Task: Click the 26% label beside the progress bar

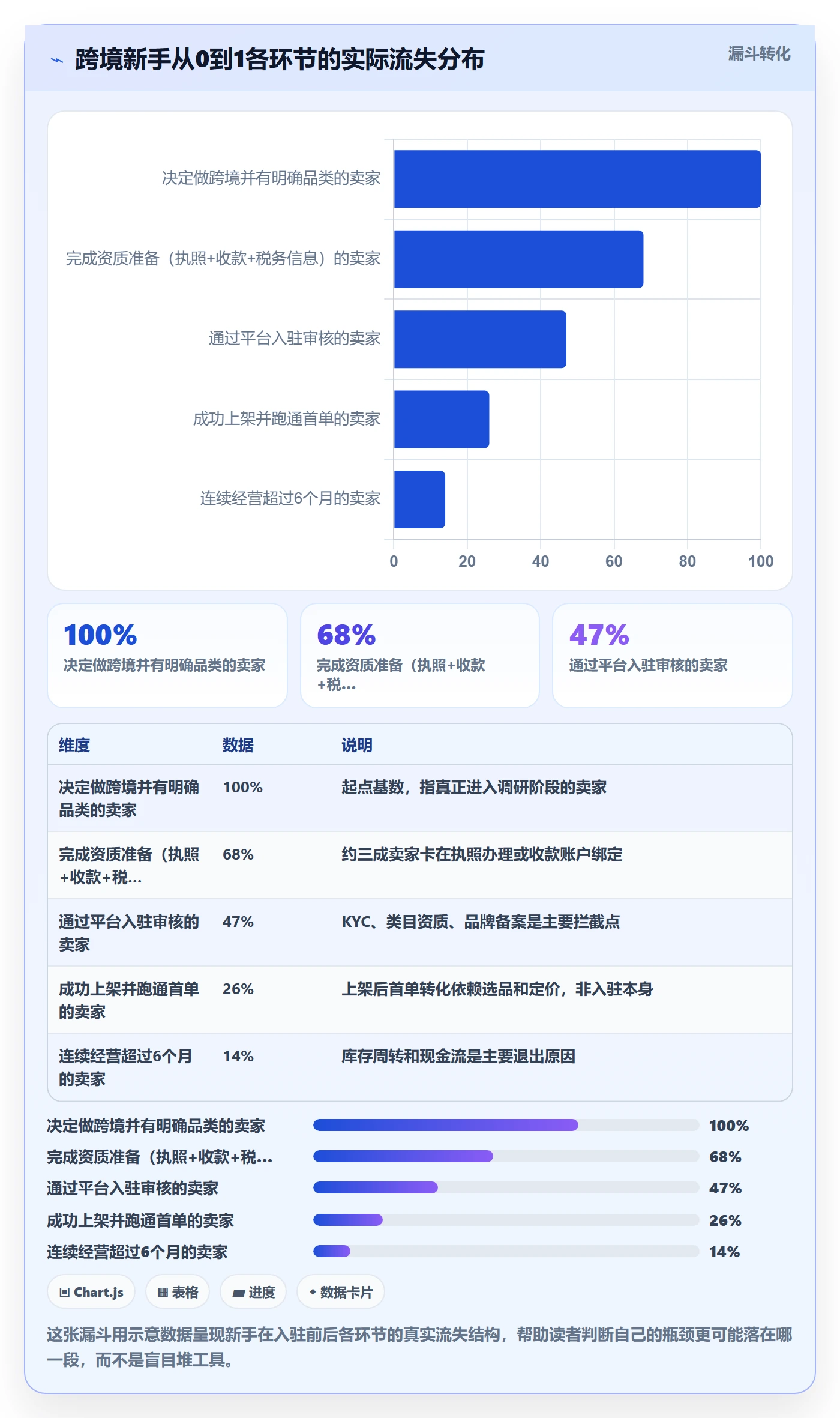Action: pyautogui.click(x=725, y=1220)
